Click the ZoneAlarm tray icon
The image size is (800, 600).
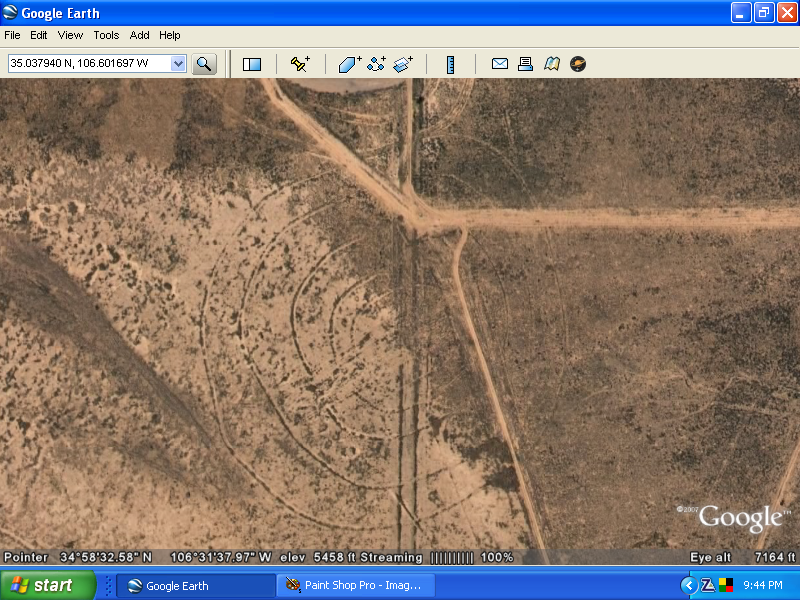point(708,586)
